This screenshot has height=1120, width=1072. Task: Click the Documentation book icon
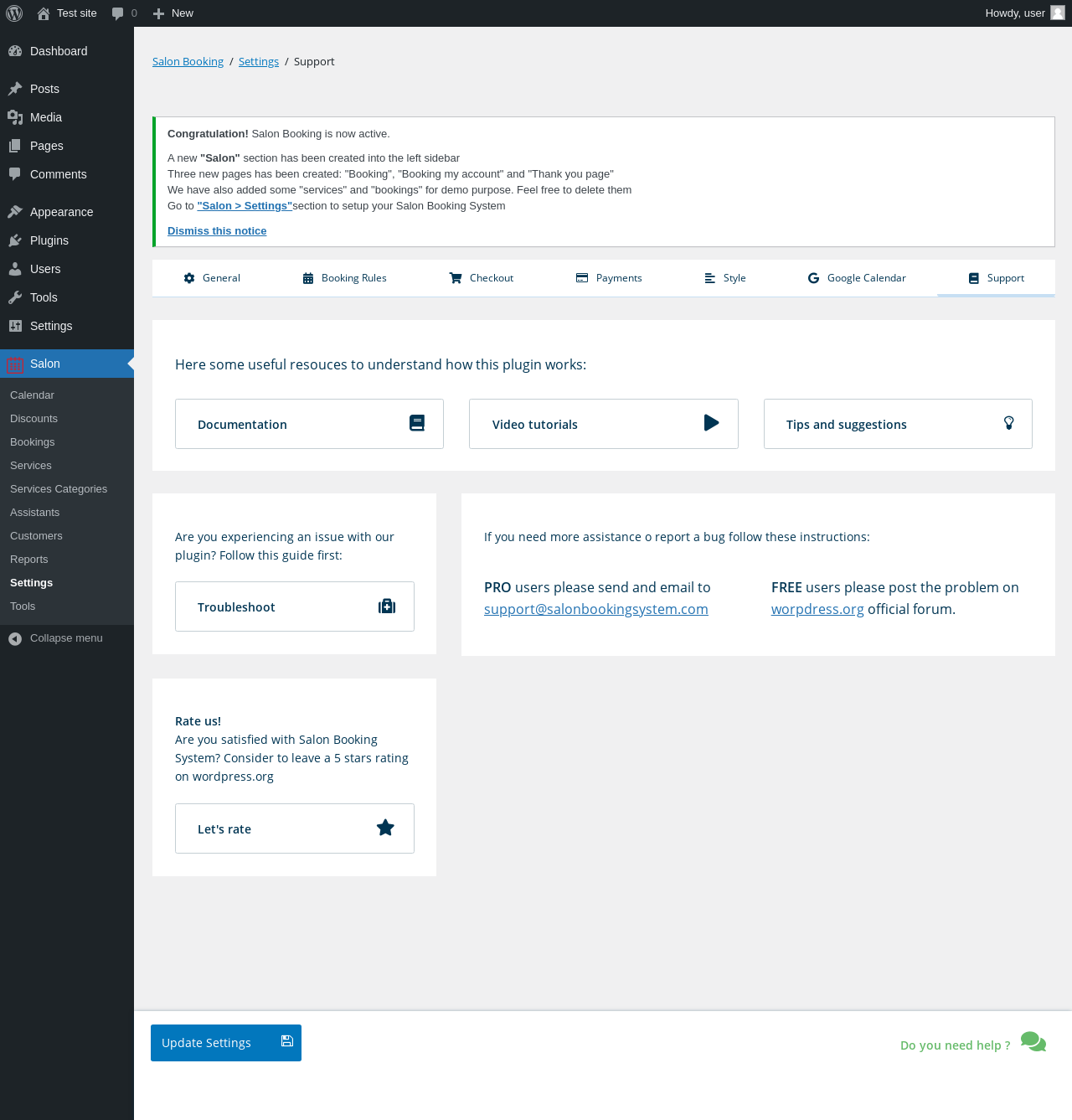click(417, 423)
